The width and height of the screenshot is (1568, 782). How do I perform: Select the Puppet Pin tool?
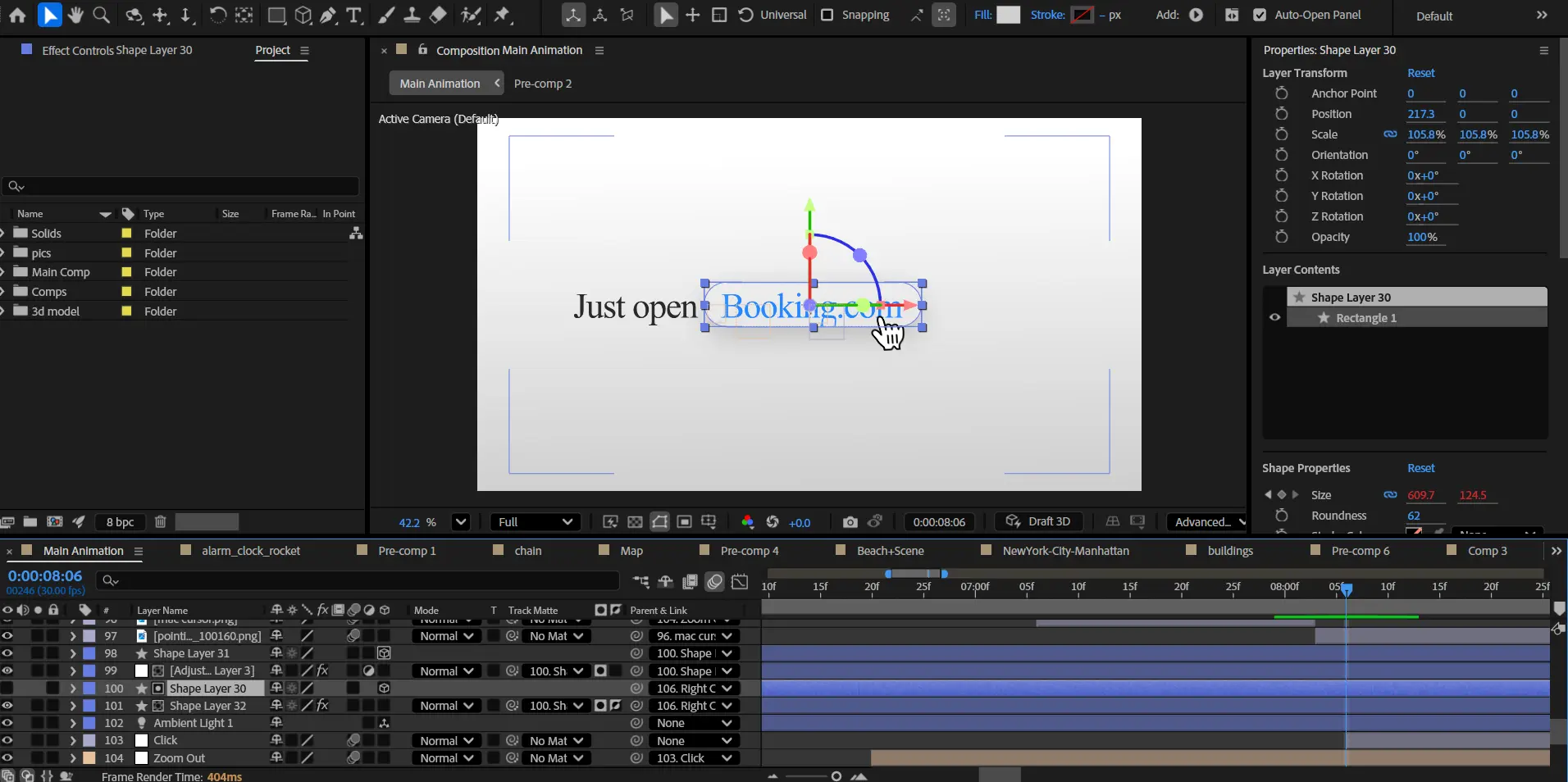(503, 15)
